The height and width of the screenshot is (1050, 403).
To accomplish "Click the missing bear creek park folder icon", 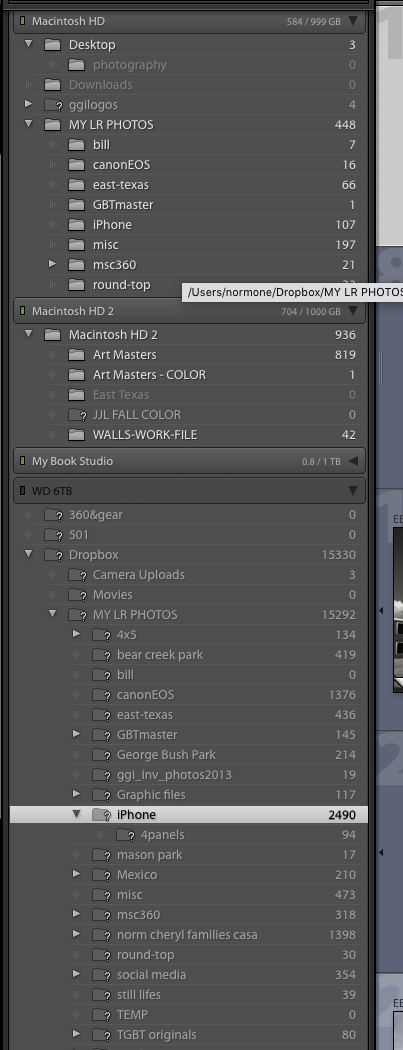I will tap(100, 655).
